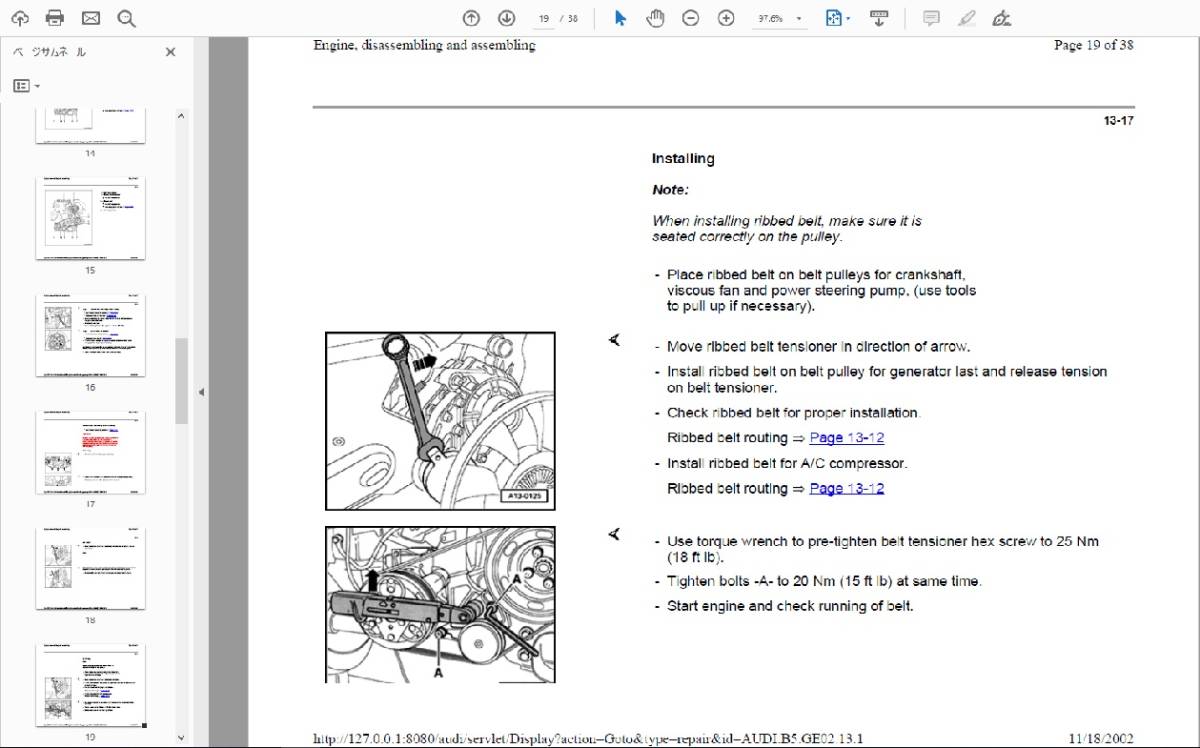Open the search magnifier tool
Image resolution: width=1200 pixels, height=748 pixels.
pos(126,18)
